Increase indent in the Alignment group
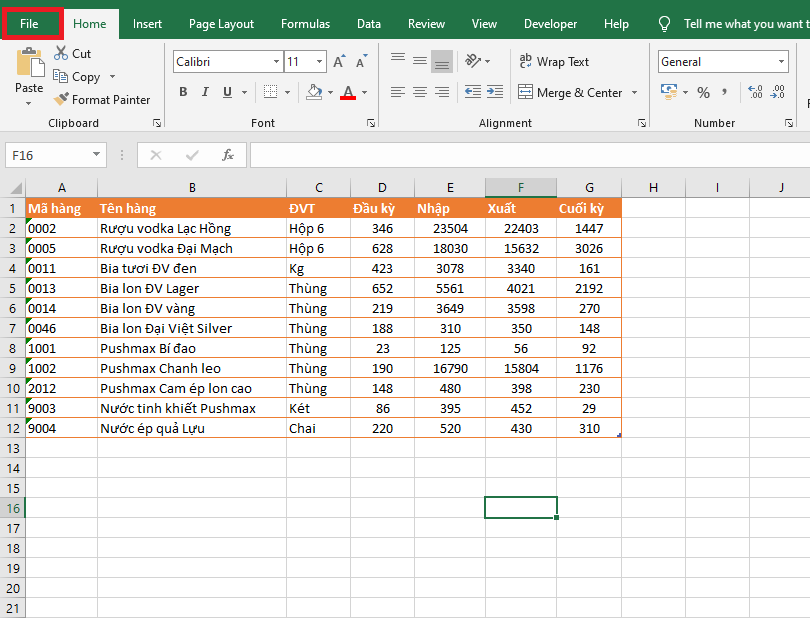 coord(494,92)
